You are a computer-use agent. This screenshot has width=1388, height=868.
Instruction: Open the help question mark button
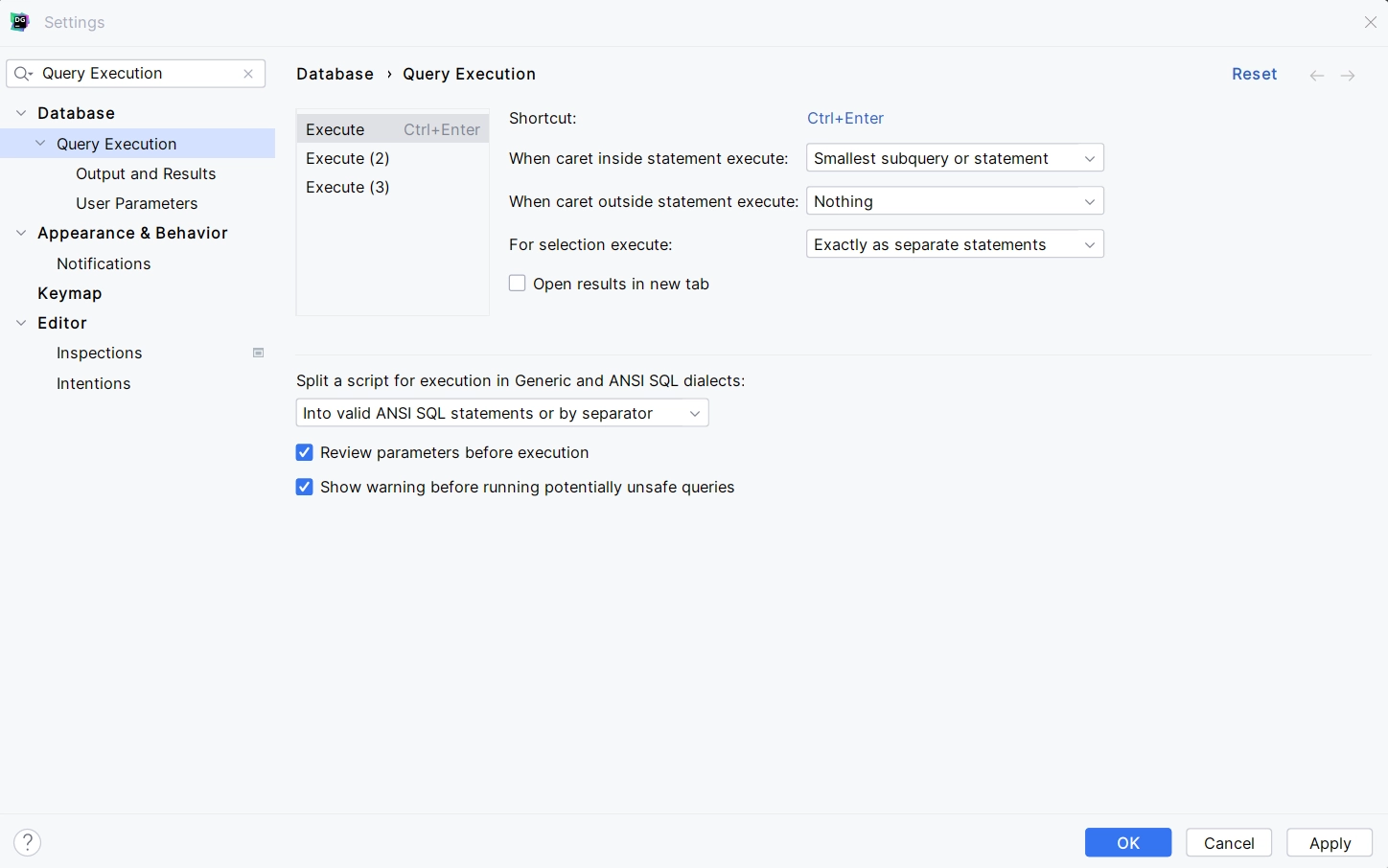[28, 842]
